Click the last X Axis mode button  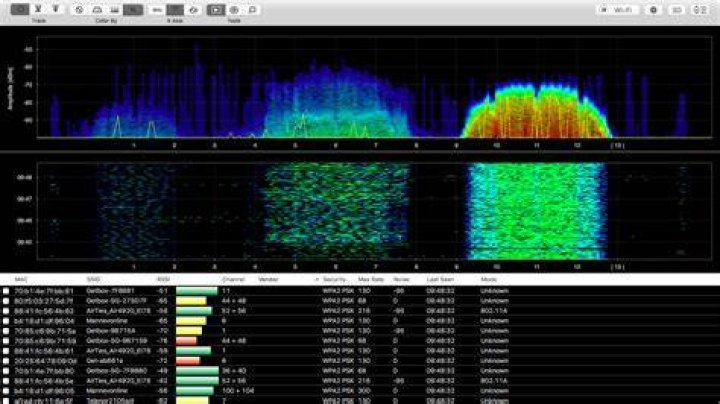pos(193,10)
